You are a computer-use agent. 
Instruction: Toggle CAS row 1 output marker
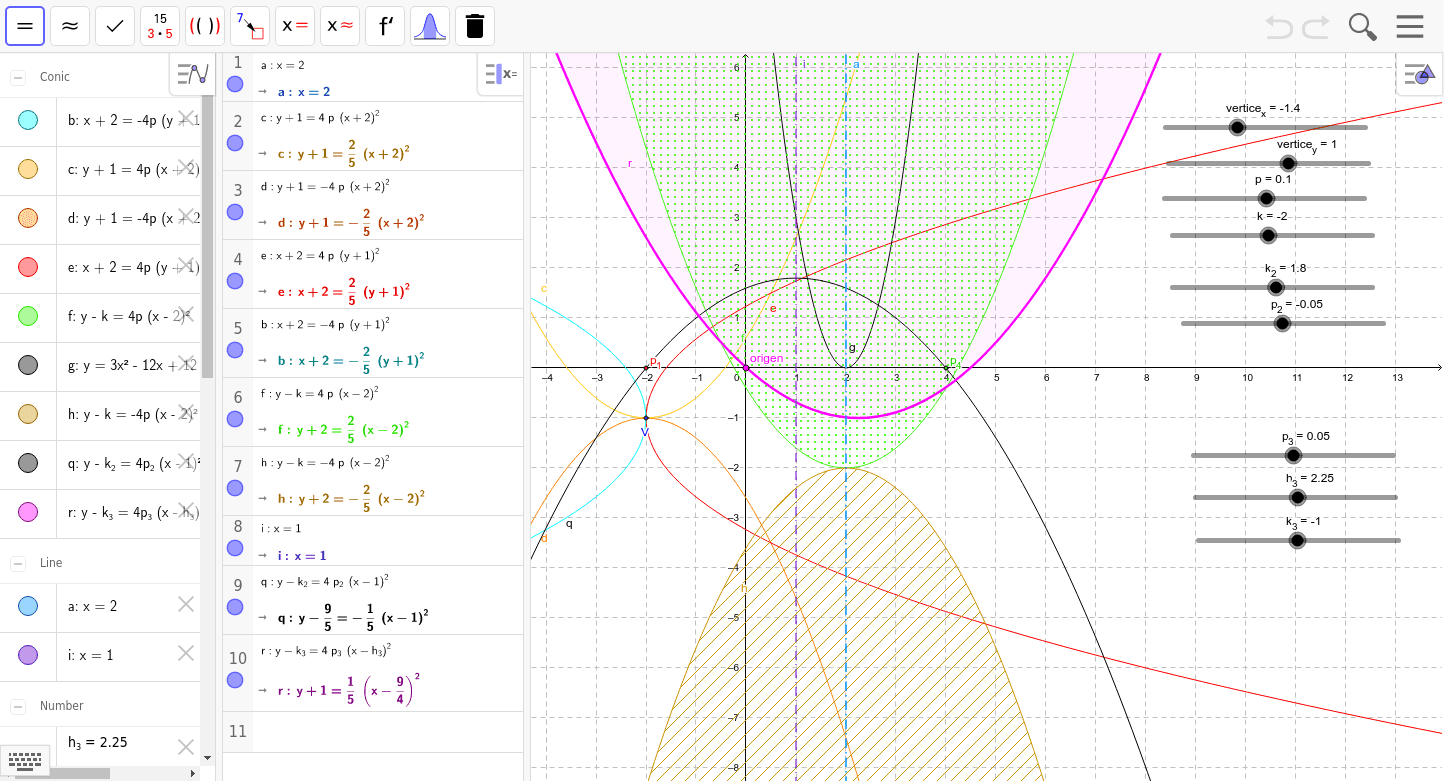coord(235,85)
